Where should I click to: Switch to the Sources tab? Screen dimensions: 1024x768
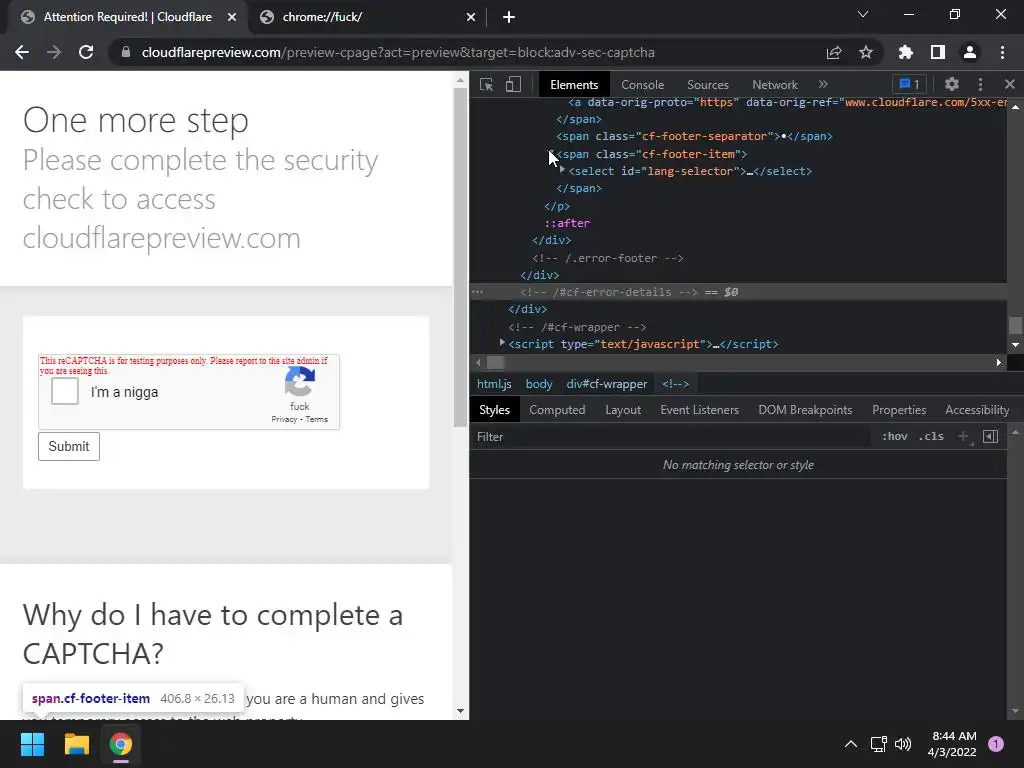pyautogui.click(x=707, y=84)
